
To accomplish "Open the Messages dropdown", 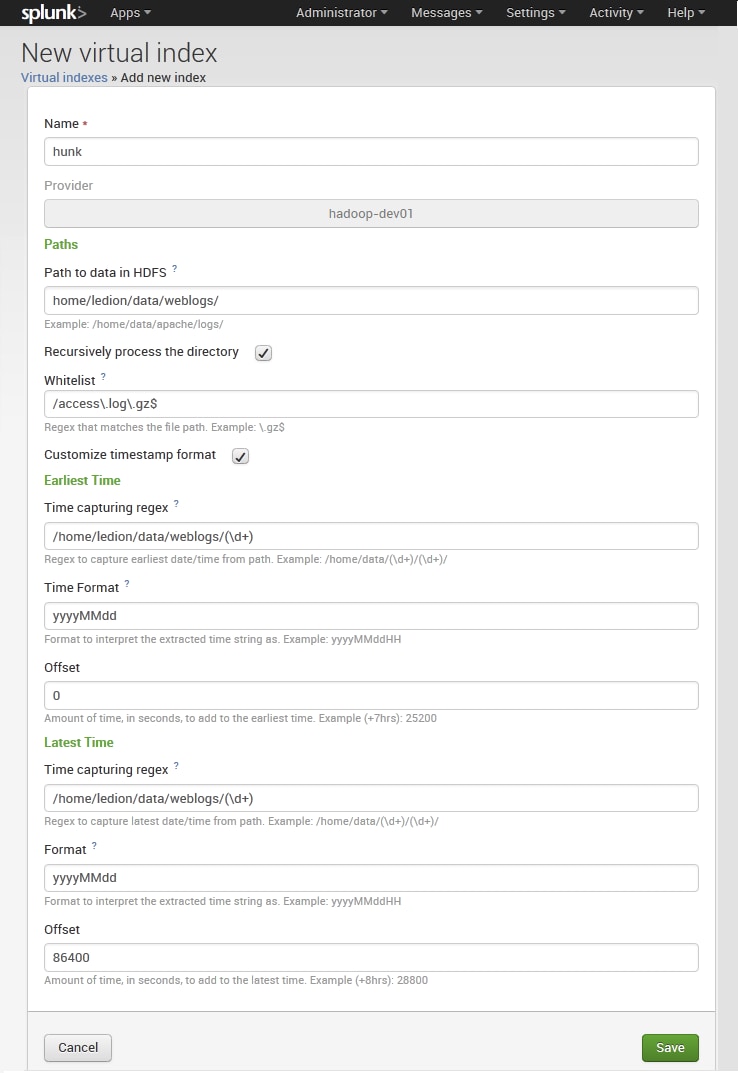I will 446,13.
